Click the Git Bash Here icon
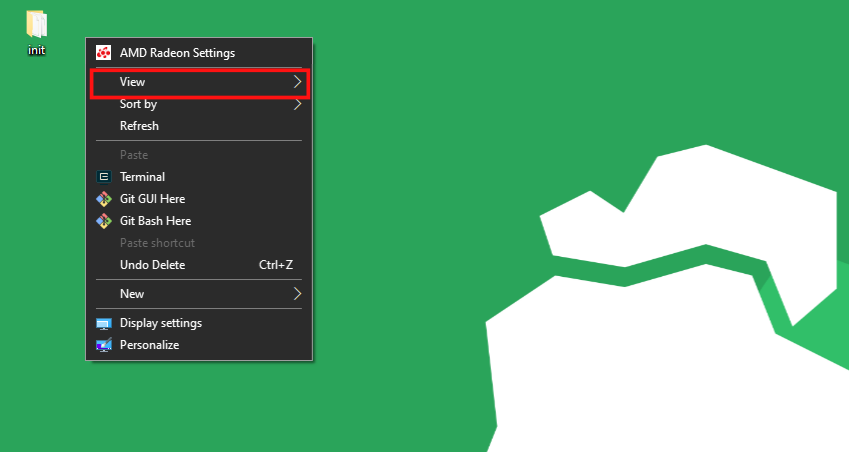Viewport: 849px width, 452px height. point(103,221)
